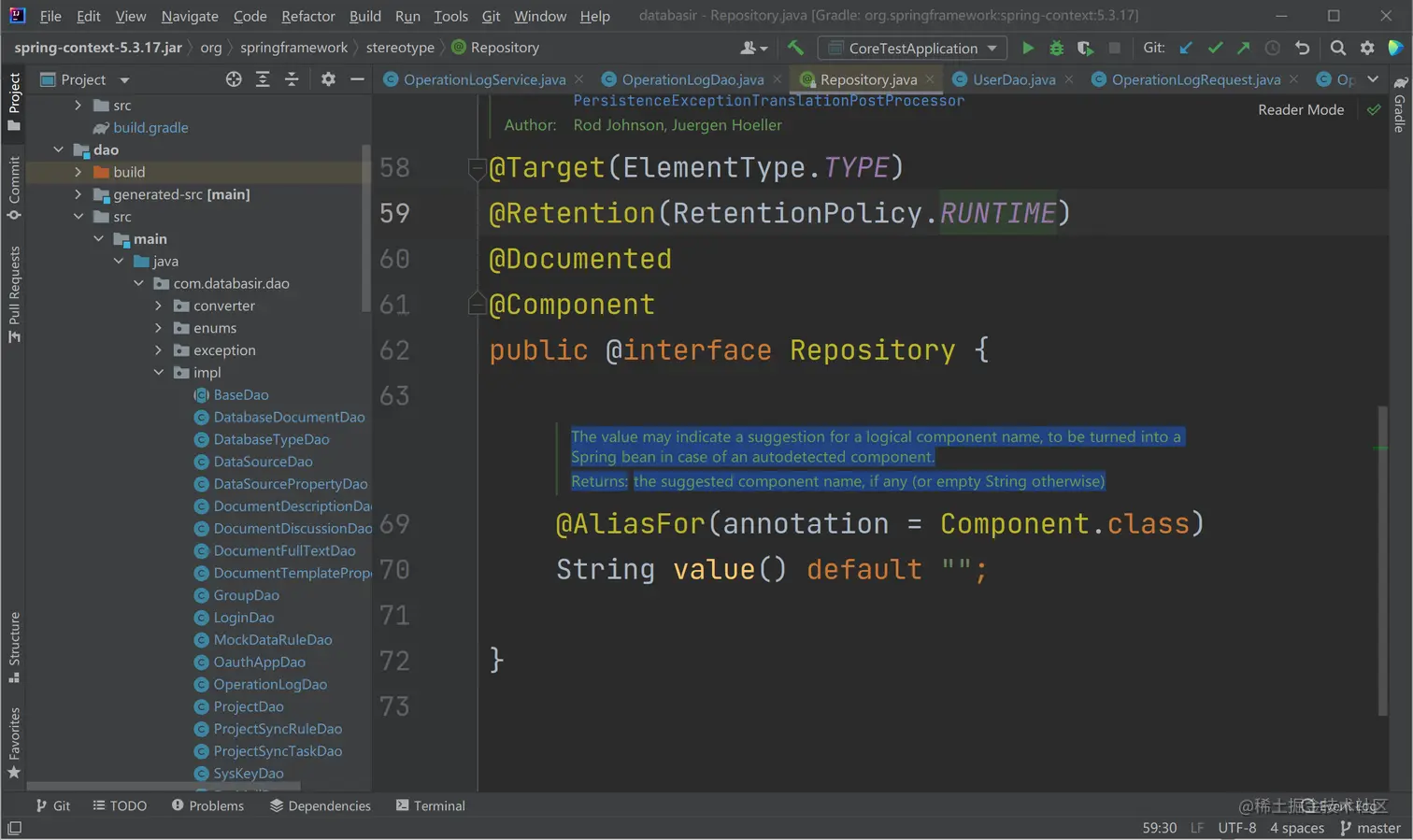Toggle code folding marker at line 58

pyautogui.click(x=477, y=168)
